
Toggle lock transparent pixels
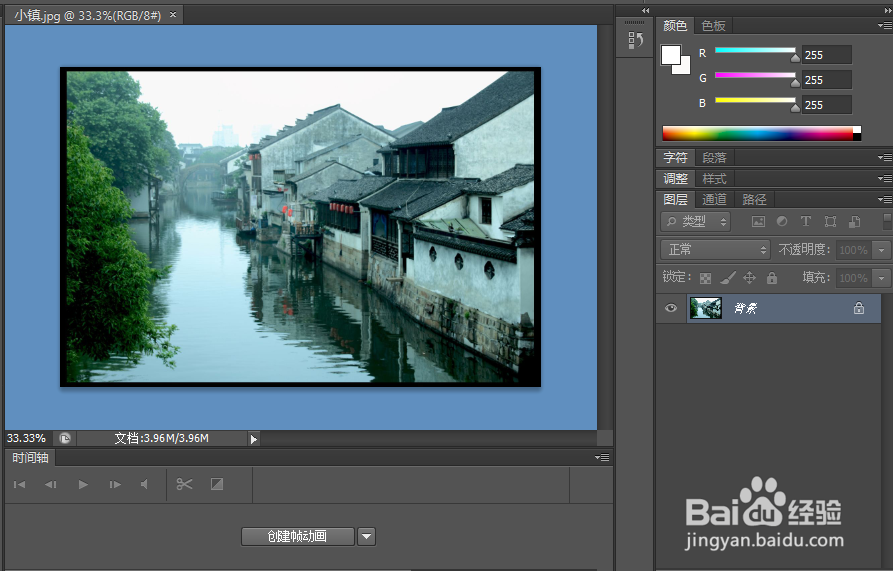point(705,278)
